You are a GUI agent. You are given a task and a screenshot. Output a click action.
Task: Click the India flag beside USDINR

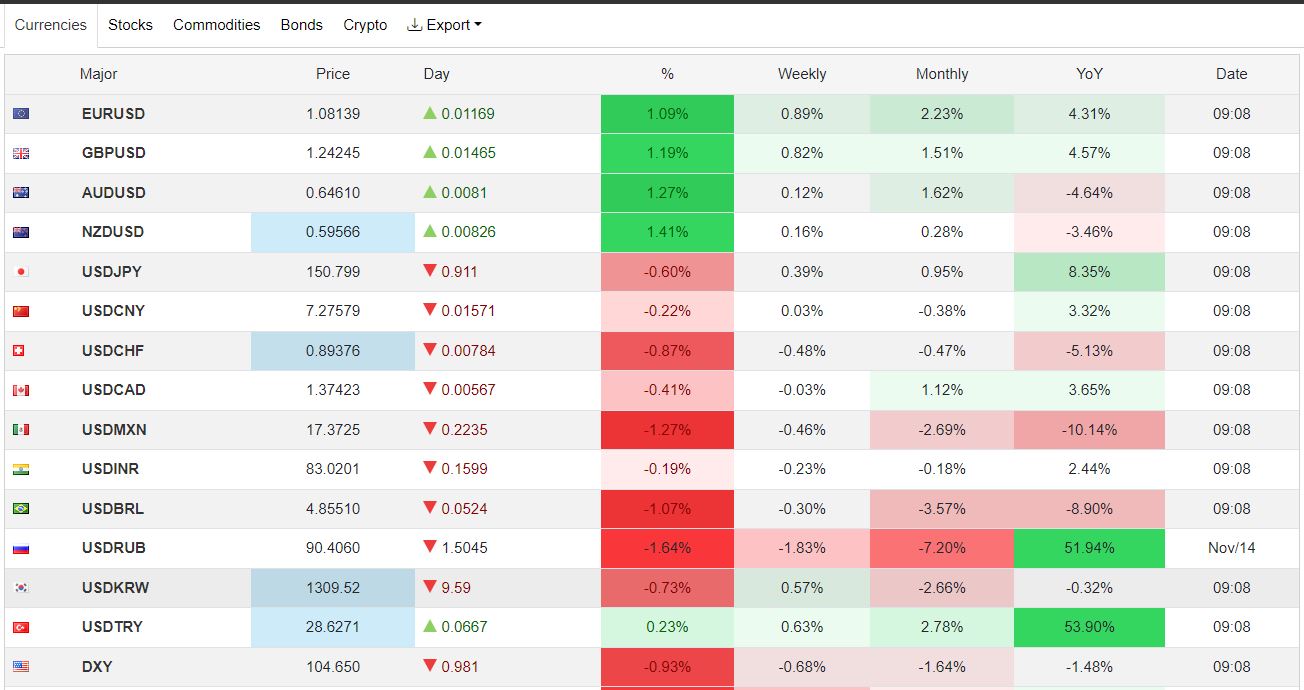[21, 469]
